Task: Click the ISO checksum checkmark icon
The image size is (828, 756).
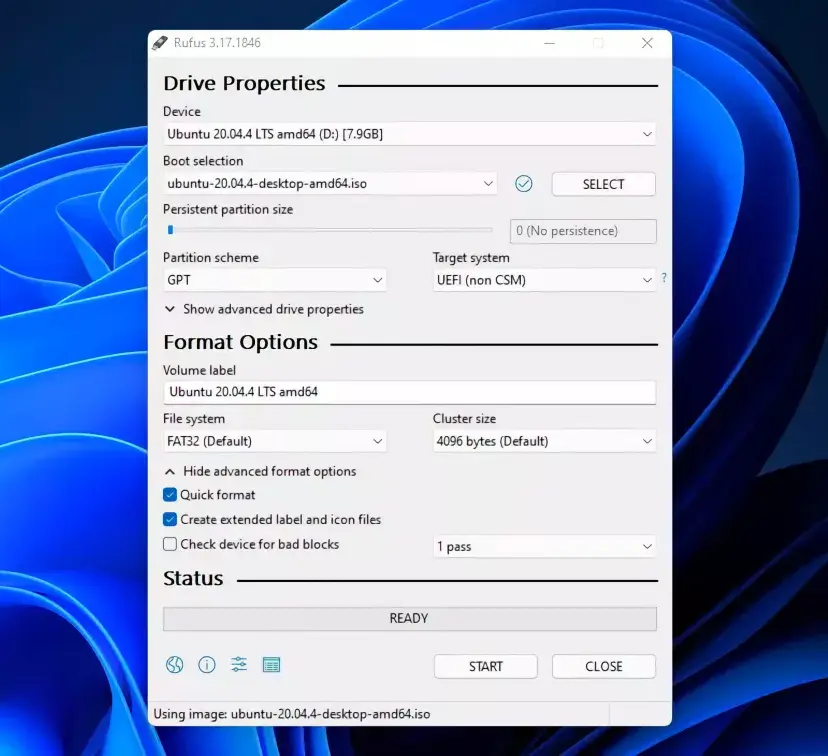Action: coord(523,184)
